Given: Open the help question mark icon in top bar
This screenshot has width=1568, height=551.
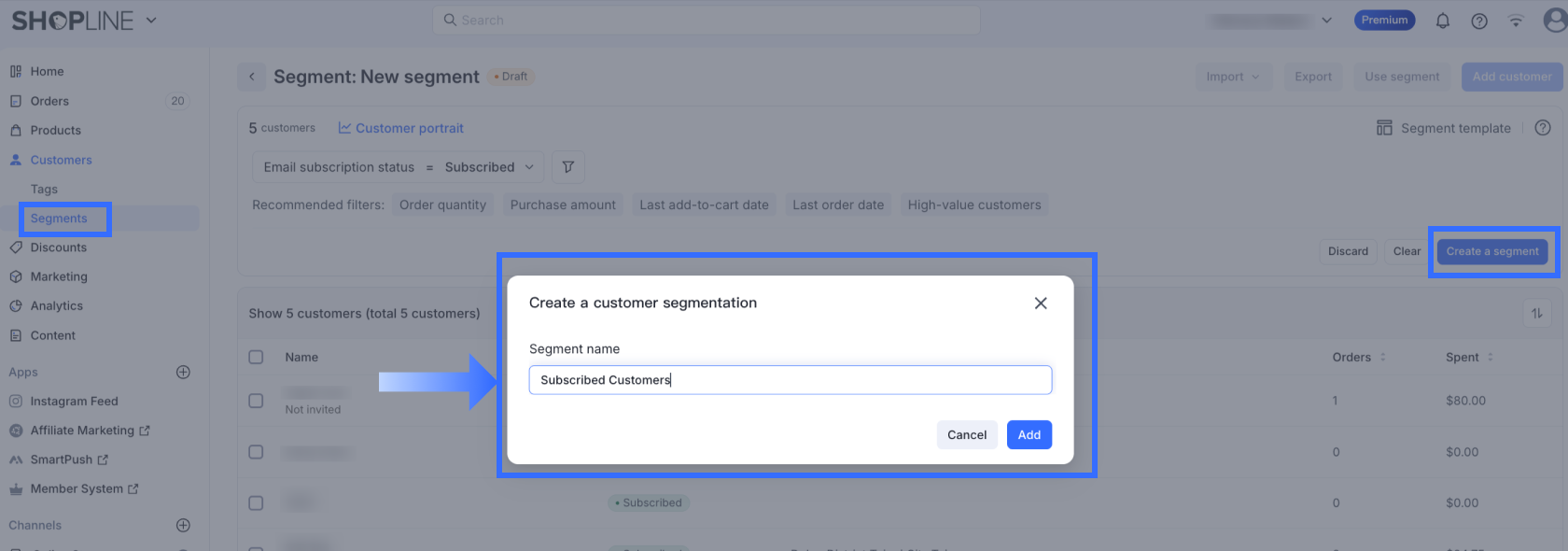Looking at the screenshot, I should click(1479, 21).
